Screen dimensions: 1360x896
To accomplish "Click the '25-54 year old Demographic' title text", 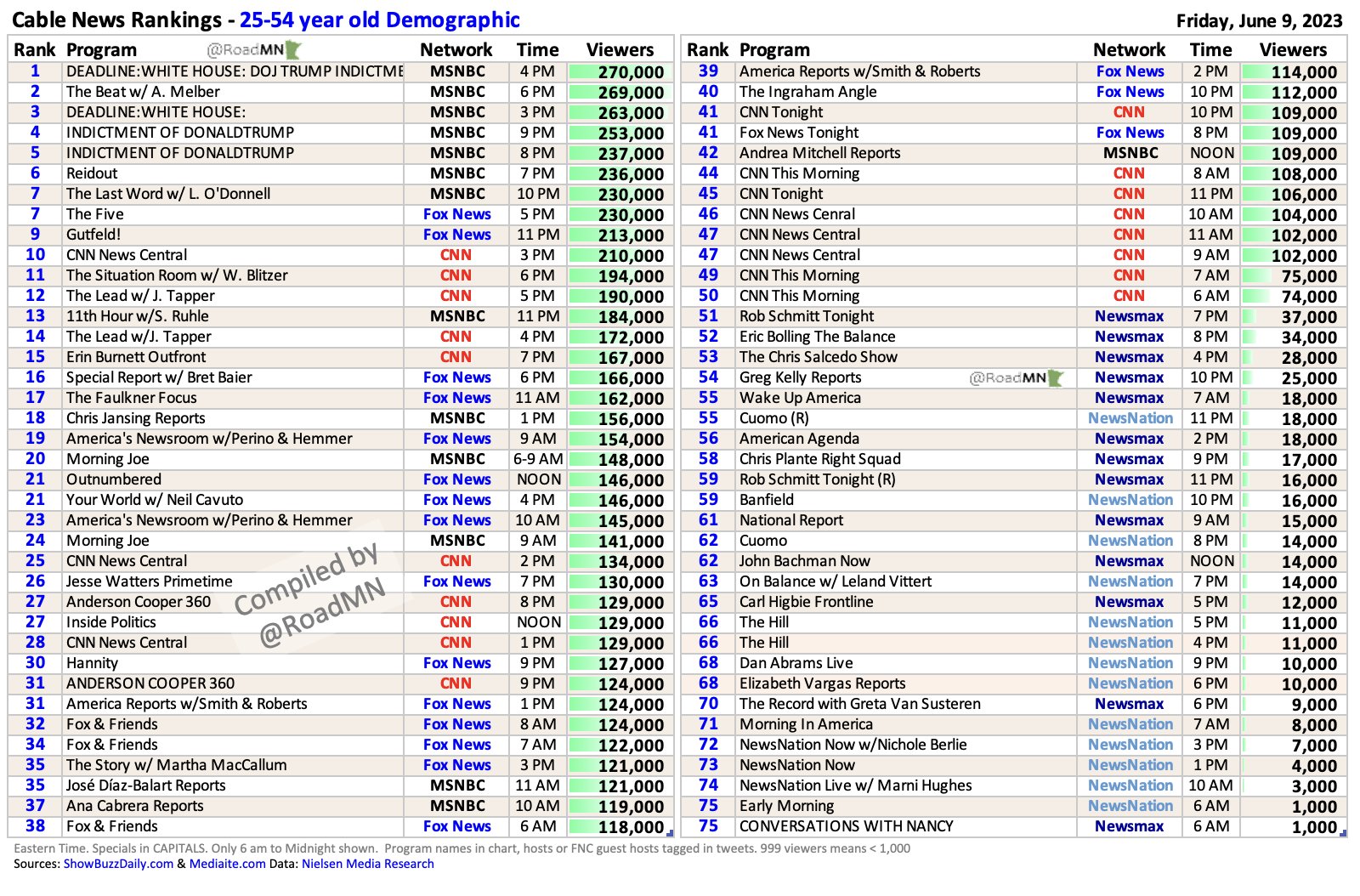I will [x=380, y=20].
